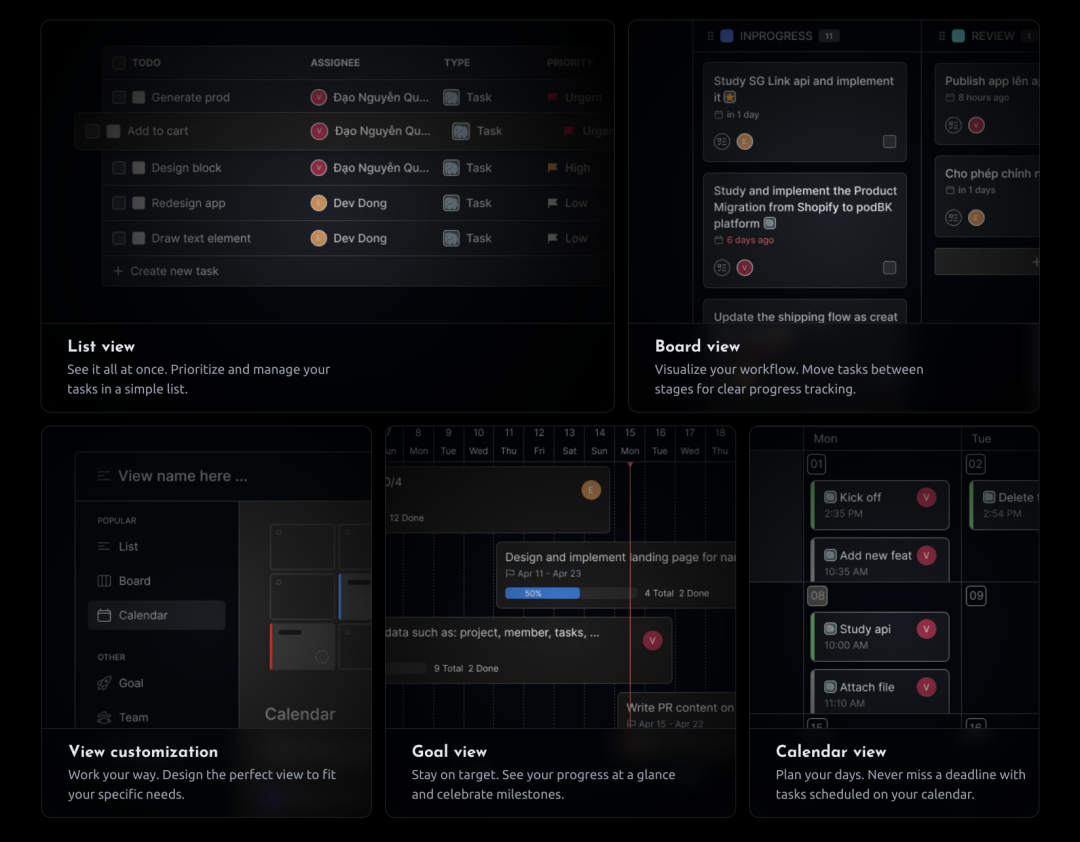Click drag handle beside INPROGRESS column

point(710,36)
